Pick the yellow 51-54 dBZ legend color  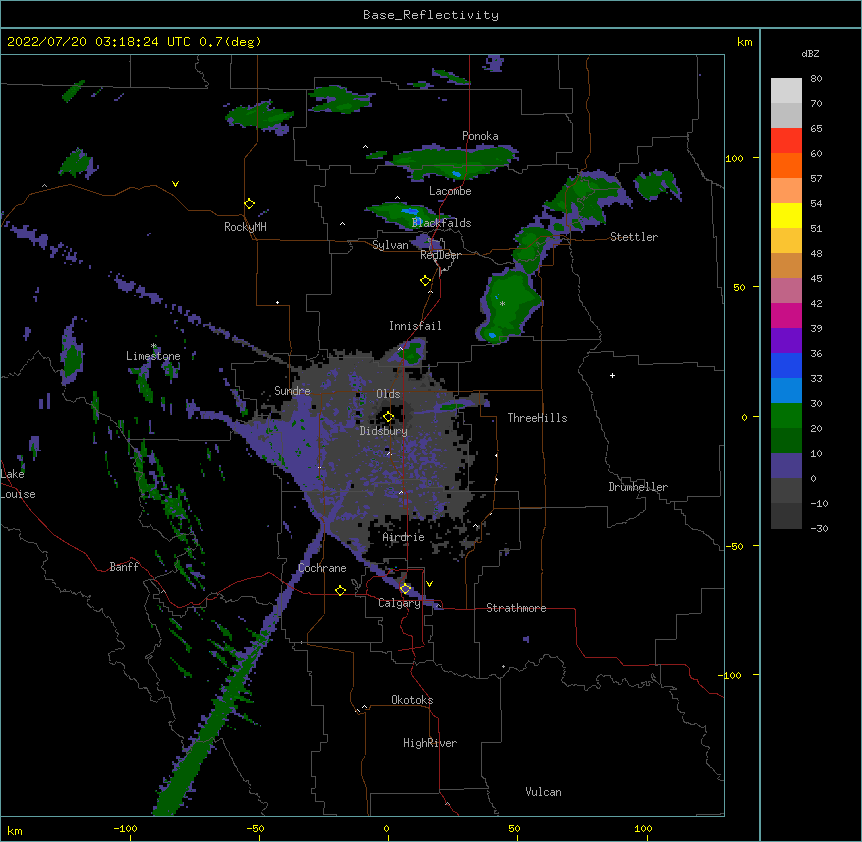(x=786, y=215)
